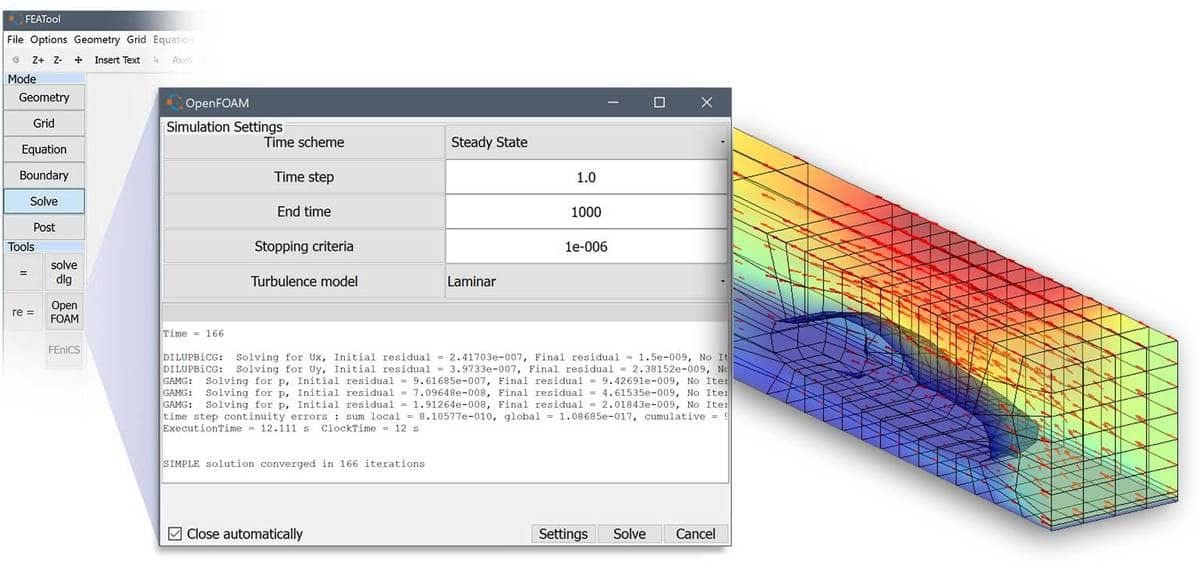The height and width of the screenshot is (566, 1200).
Task: Open the Options menu
Action: coord(48,40)
